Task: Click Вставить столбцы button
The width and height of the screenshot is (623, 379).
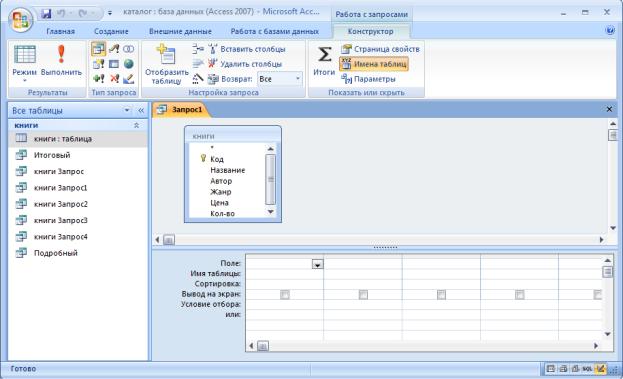Action: [x=247, y=49]
